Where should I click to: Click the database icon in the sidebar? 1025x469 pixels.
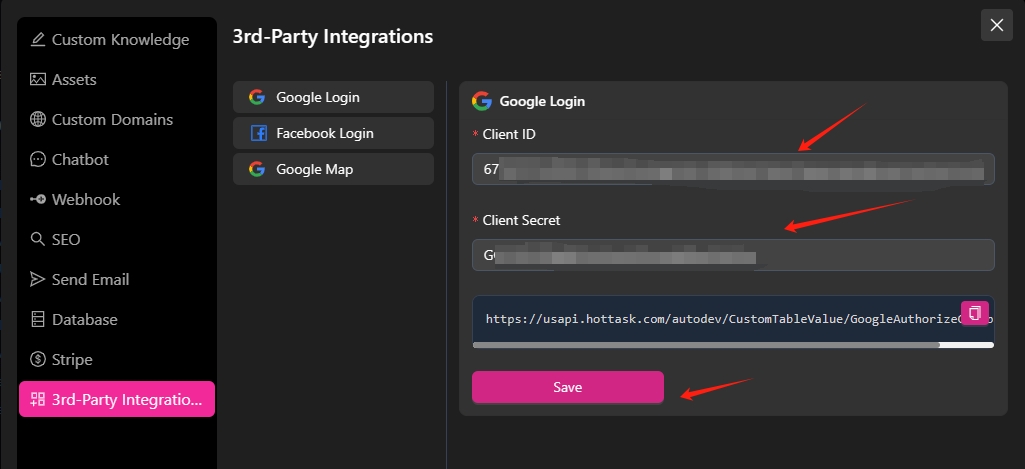[x=38, y=319]
